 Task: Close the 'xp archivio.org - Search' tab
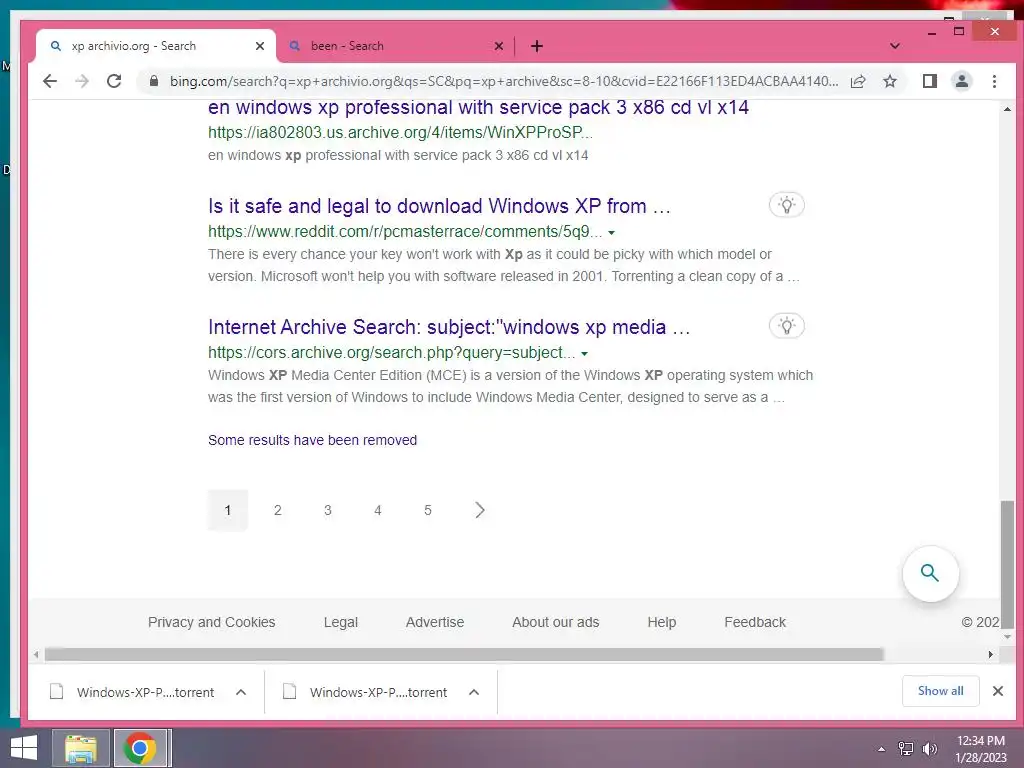tap(260, 46)
